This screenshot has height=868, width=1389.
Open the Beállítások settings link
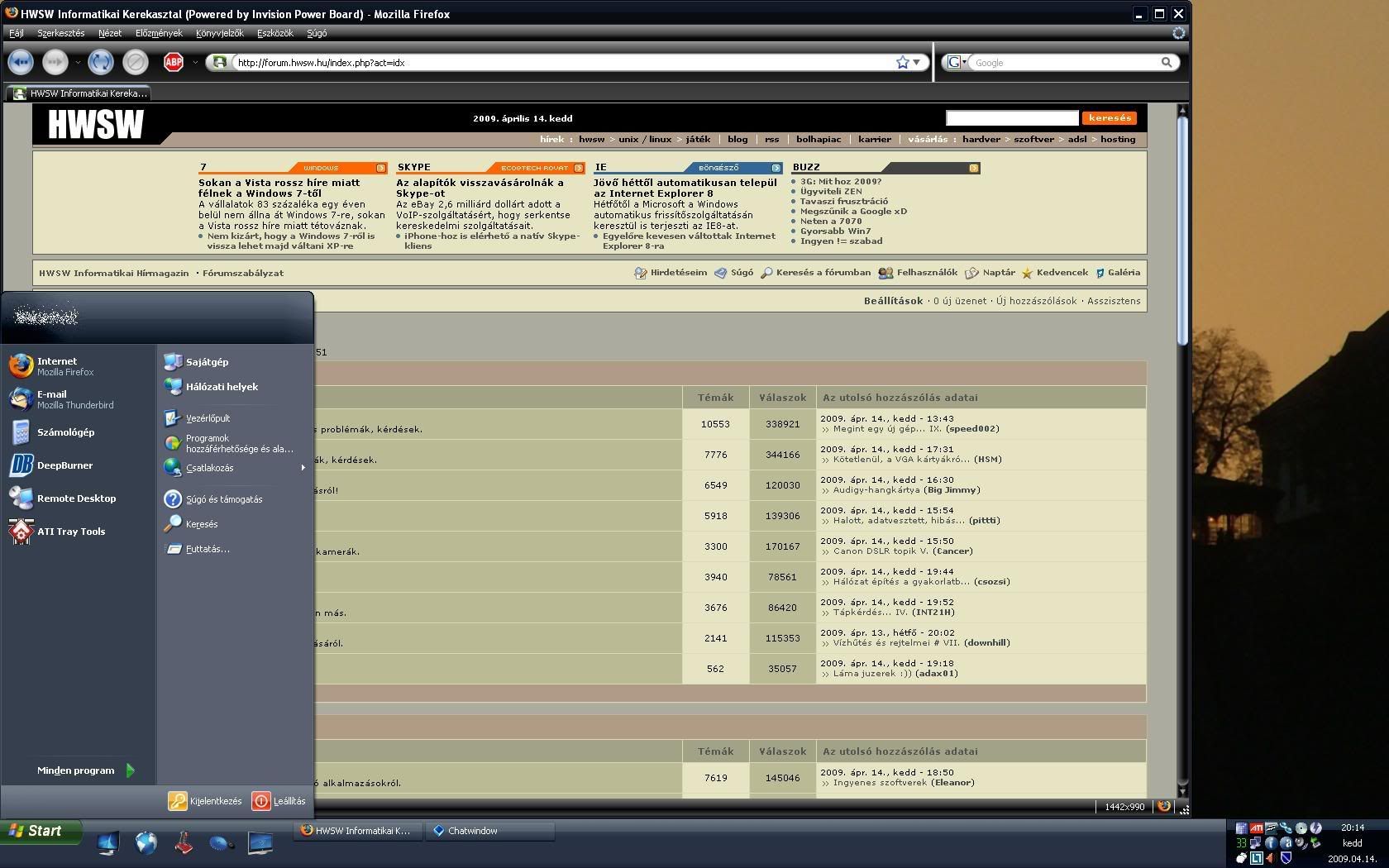tap(893, 301)
